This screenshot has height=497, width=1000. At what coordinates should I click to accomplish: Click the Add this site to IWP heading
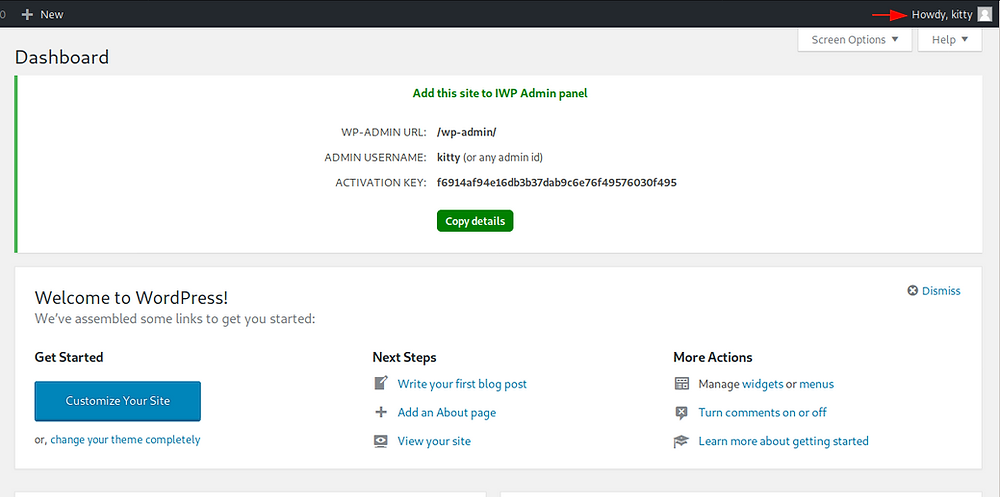500,93
